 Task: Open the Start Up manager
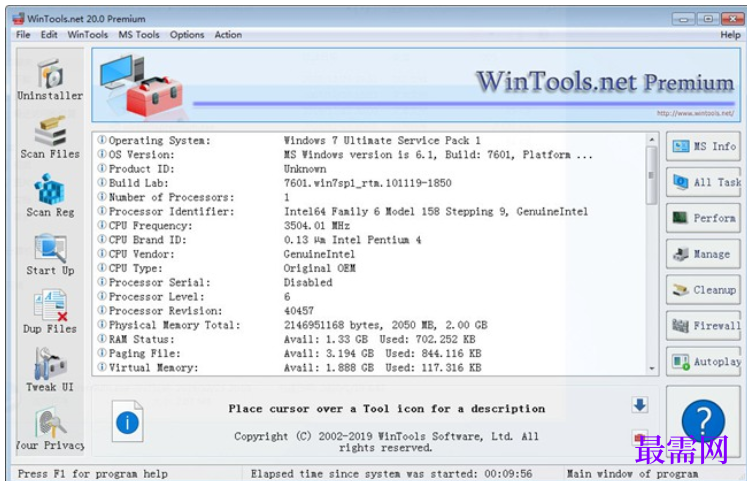(50, 254)
